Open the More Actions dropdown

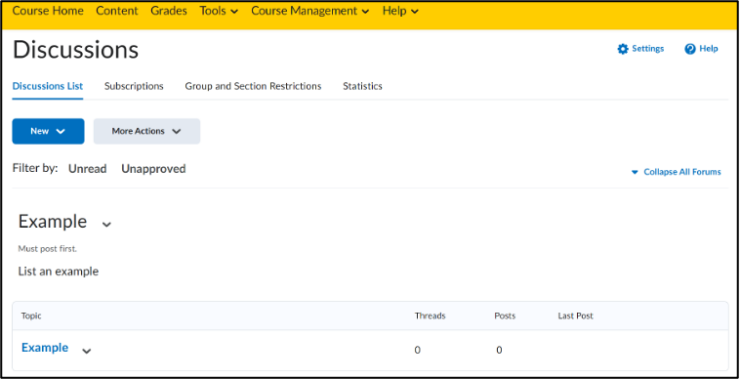click(147, 131)
